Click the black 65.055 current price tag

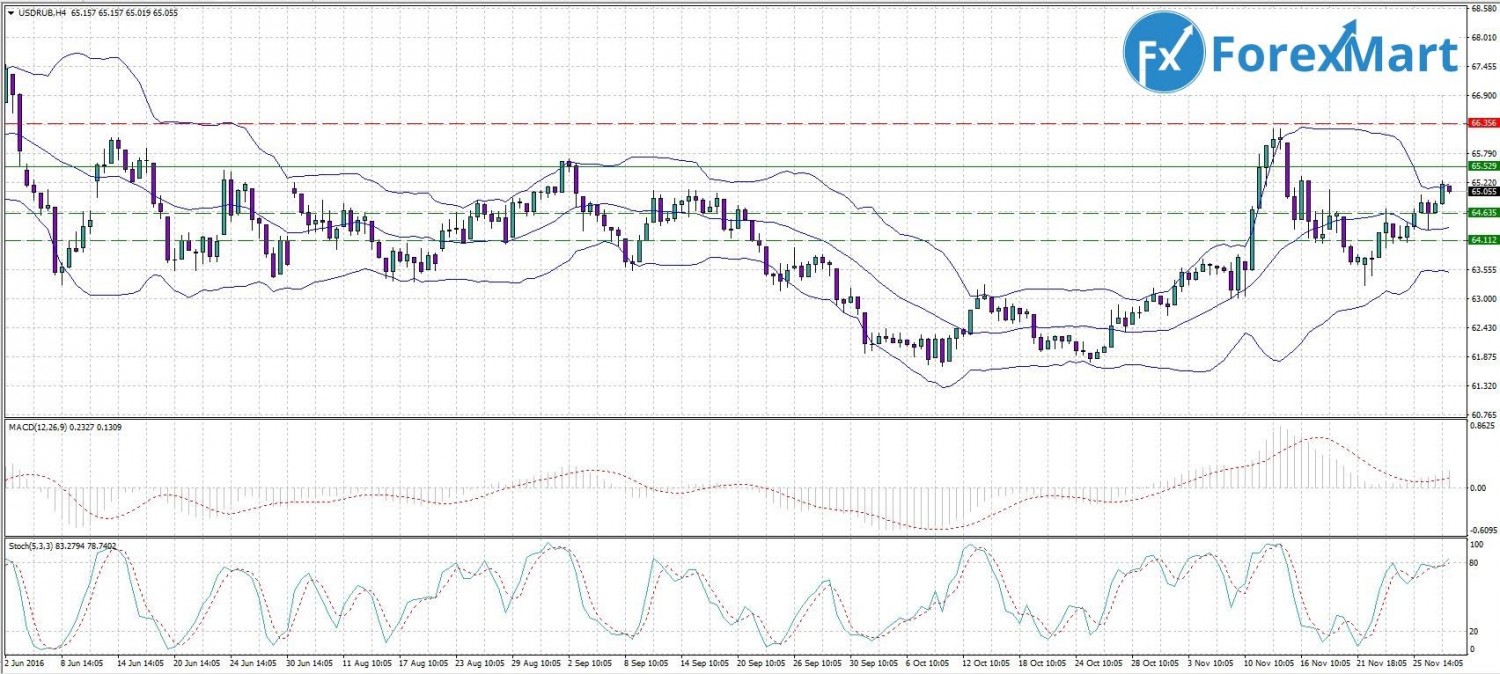(1481, 191)
